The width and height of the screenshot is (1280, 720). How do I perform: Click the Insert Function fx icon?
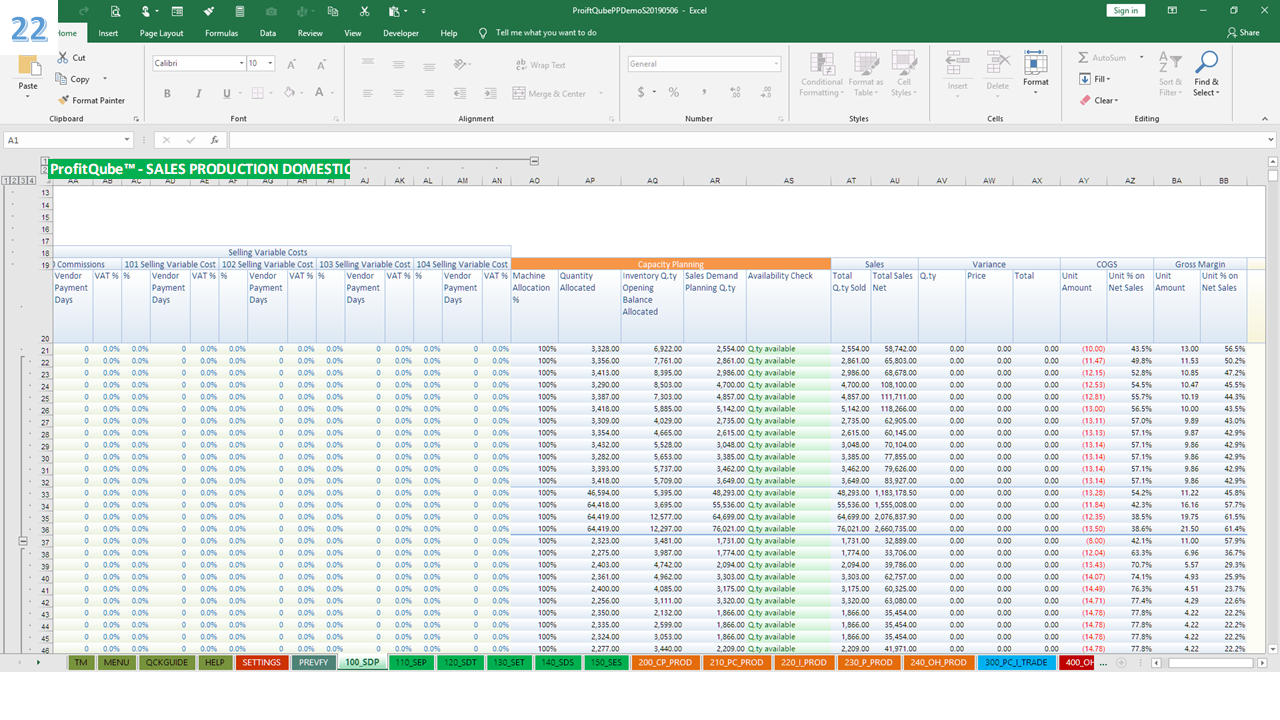pos(214,140)
